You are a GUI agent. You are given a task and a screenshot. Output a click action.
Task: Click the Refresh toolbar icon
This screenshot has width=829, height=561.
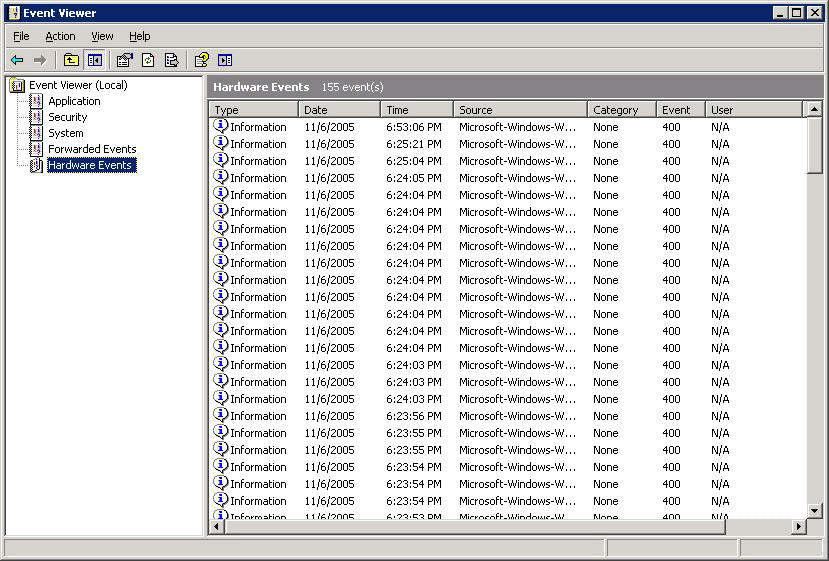point(148,60)
